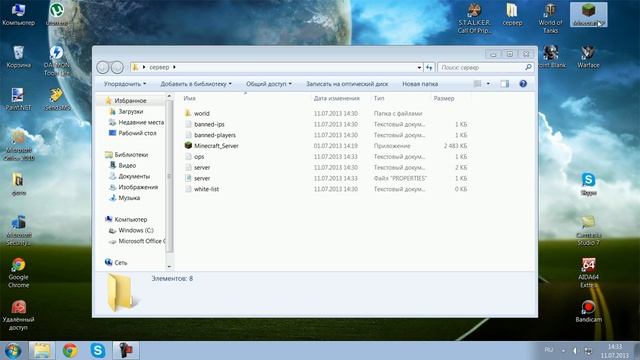Click the Поиск: сервер search field
The width and height of the screenshot is (640, 360).
pyautogui.click(x=486, y=67)
